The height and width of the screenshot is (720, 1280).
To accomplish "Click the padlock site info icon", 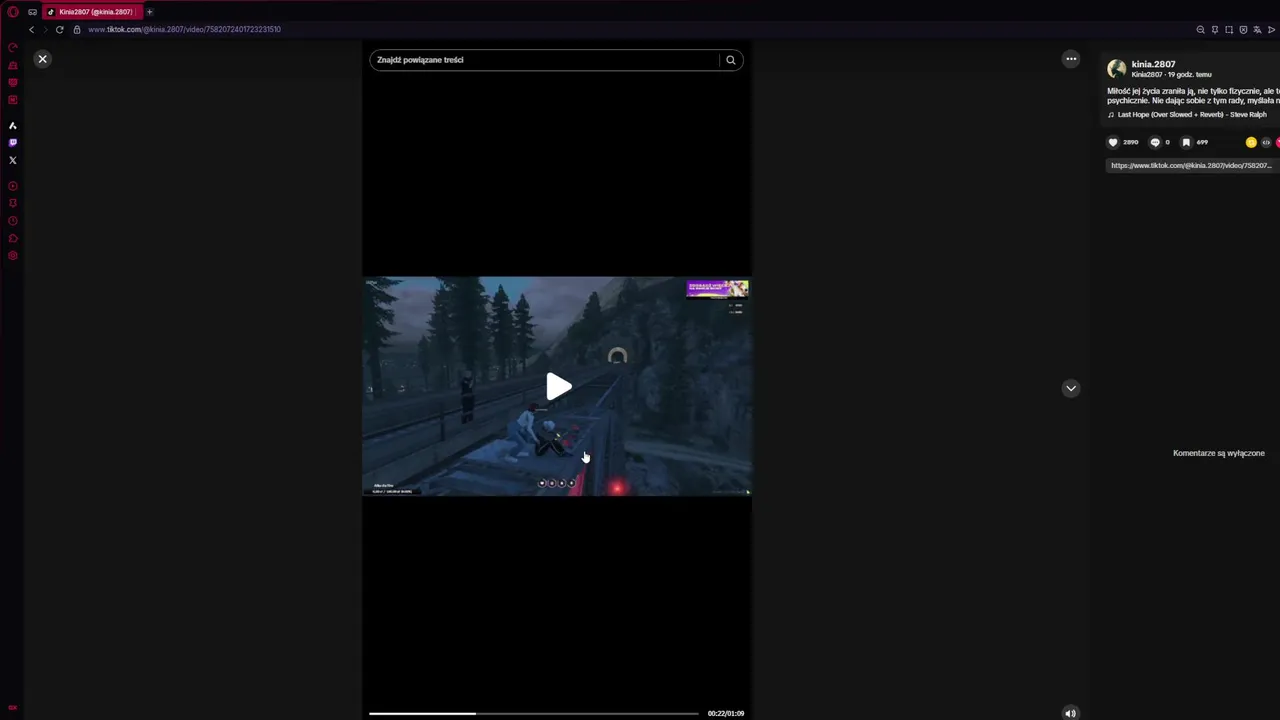I will click(77, 30).
